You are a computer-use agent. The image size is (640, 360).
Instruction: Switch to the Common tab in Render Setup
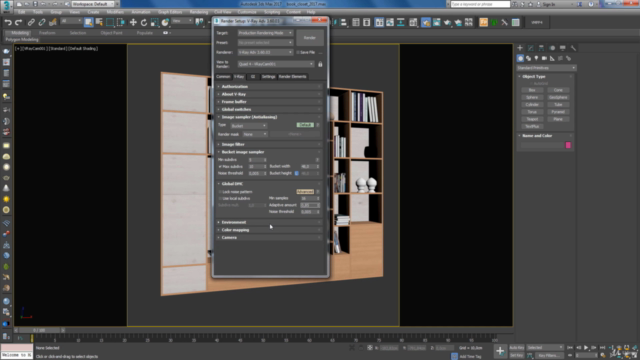[223, 77]
